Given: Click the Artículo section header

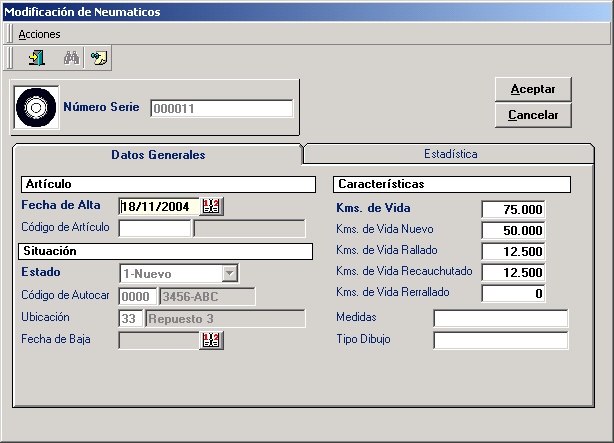Looking at the screenshot, I should [168, 184].
